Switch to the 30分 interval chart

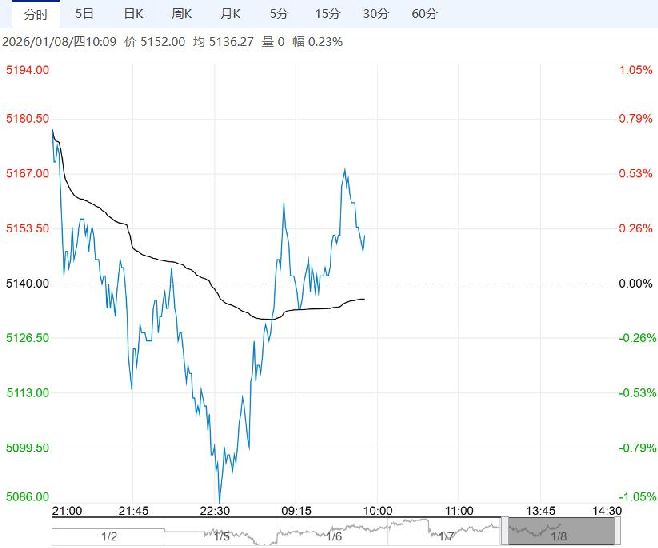375,13
